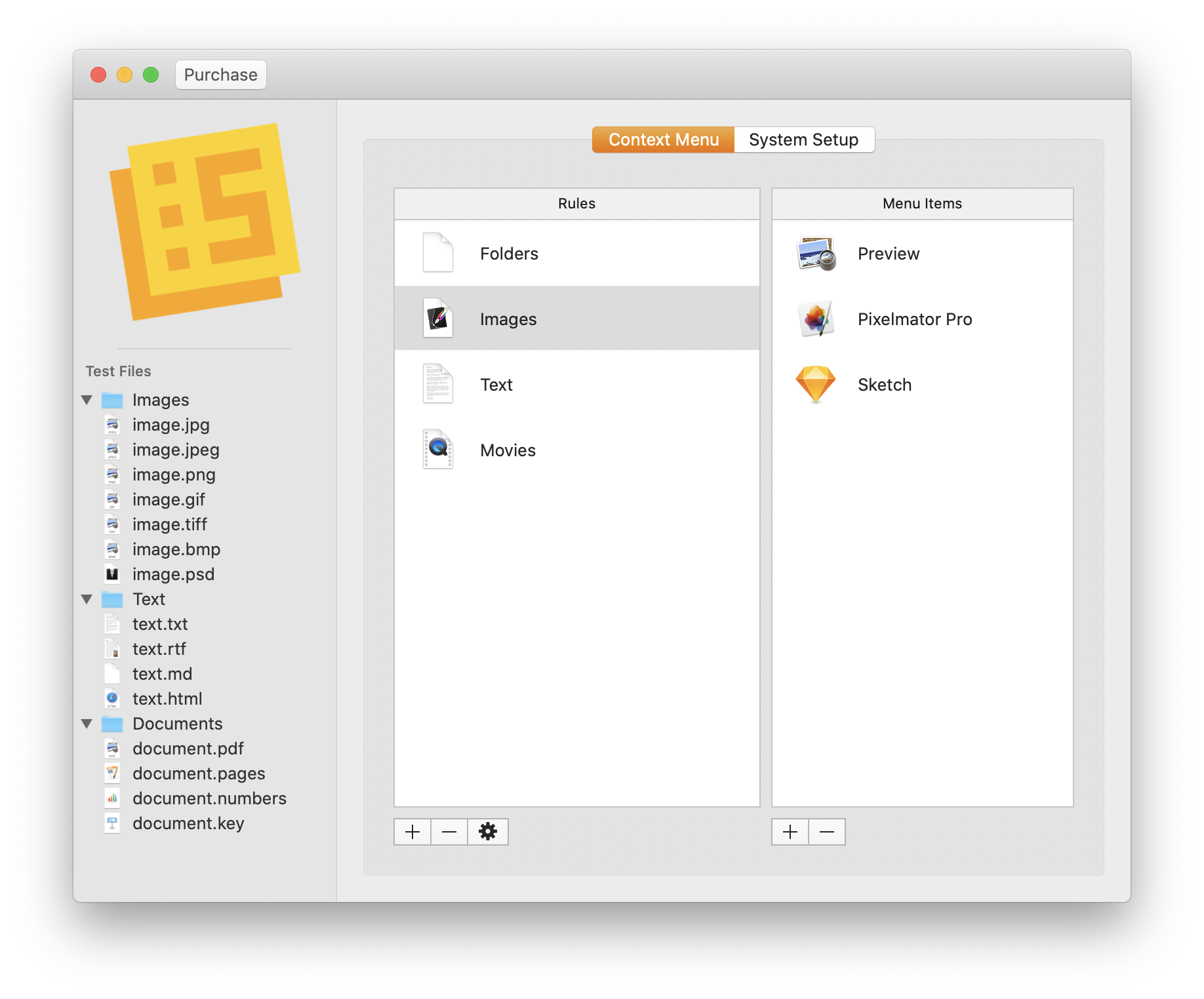Select image.jpeg in test files

point(176,450)
